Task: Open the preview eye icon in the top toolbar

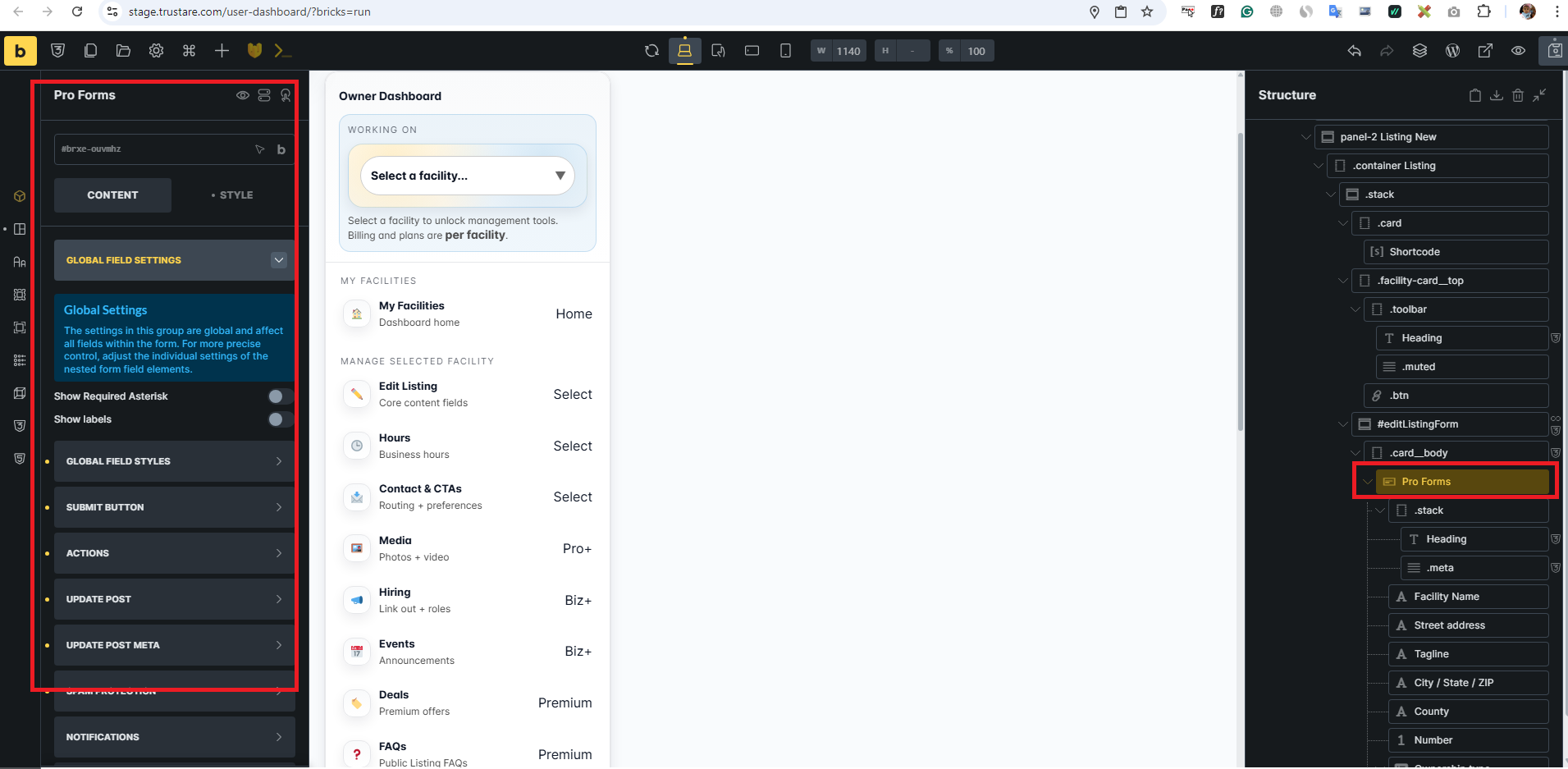Action: tap(1518, 51)
